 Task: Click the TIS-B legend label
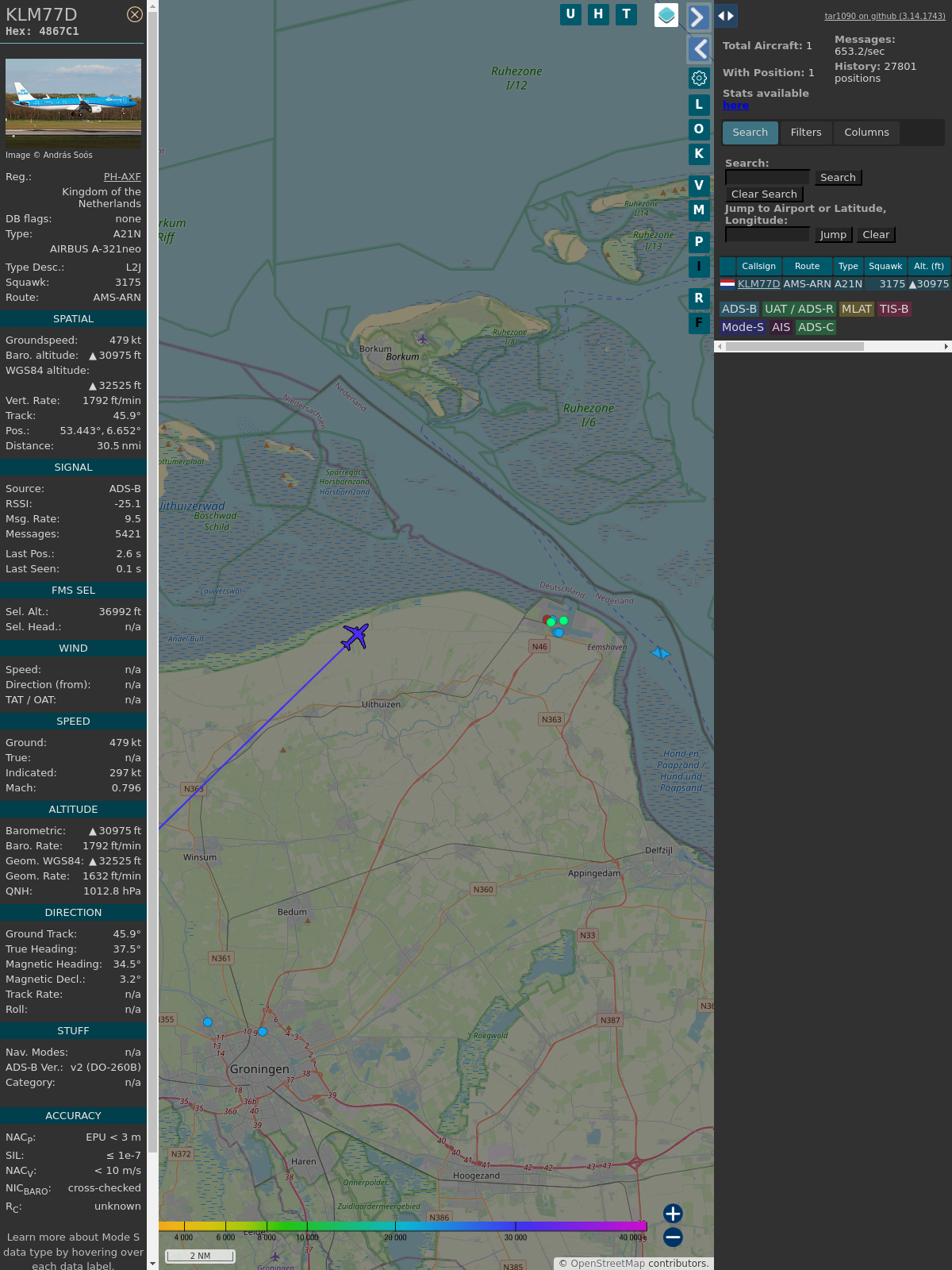click(894, 310)
